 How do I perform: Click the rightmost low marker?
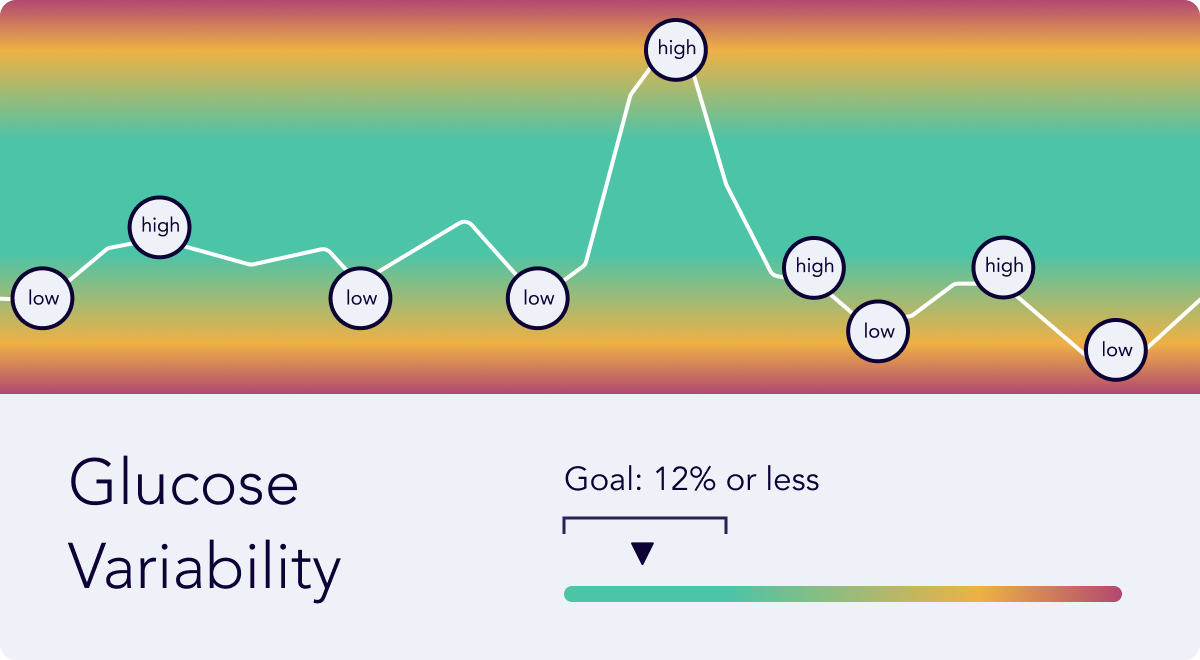(1116, 349)
